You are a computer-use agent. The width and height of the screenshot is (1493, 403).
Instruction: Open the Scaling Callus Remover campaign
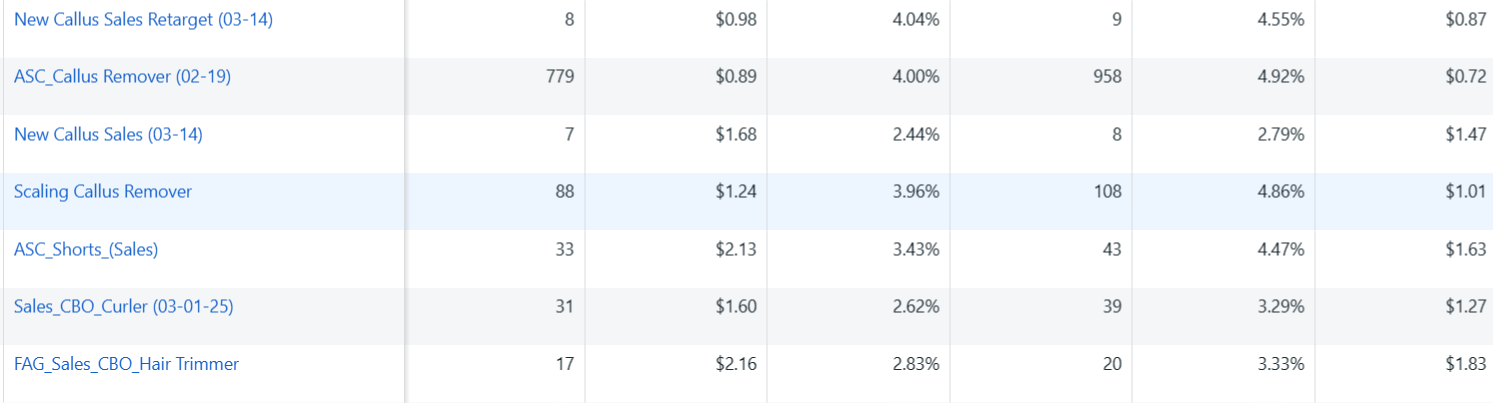pos(103,191)
